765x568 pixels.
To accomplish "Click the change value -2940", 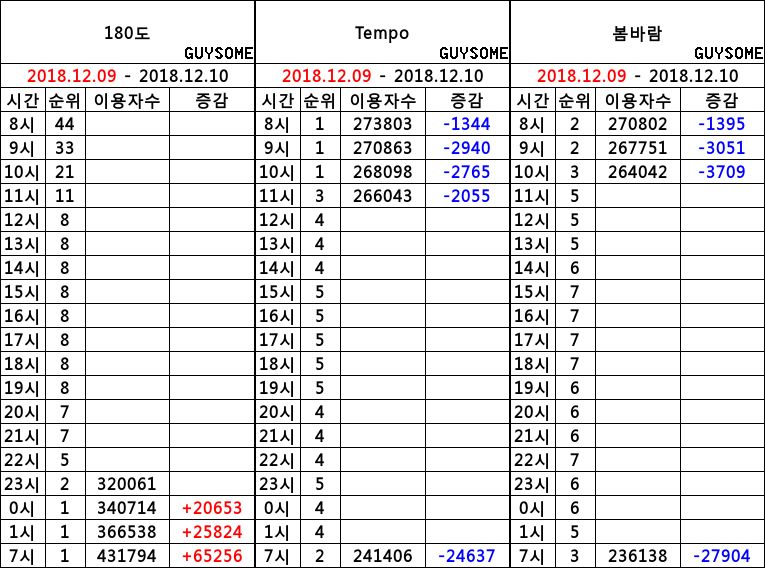I will tap(467, 148).
